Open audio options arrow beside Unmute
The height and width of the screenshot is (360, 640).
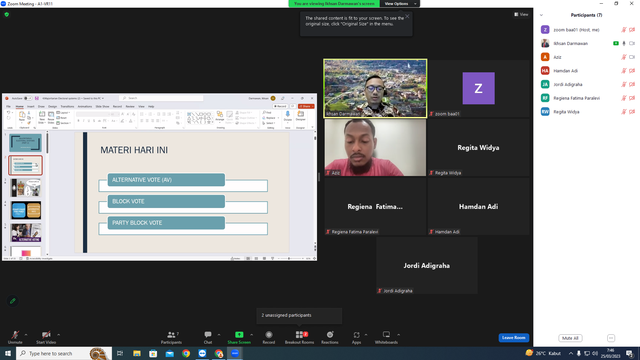click(26, 335)
